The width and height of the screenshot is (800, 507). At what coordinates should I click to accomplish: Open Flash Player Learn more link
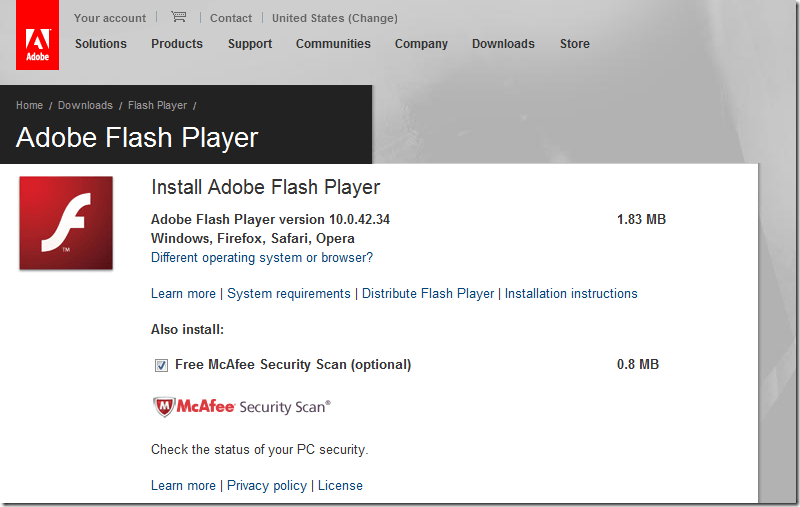183,294
